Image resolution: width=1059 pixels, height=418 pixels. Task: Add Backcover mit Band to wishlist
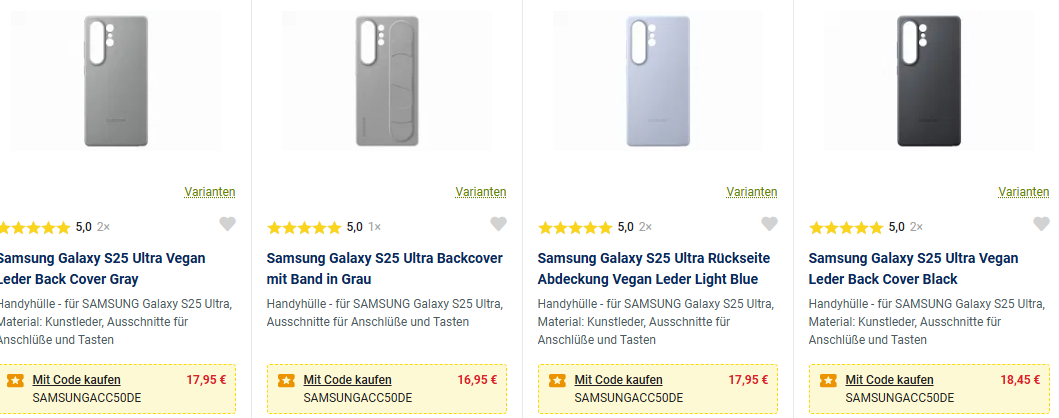click(498, 225)
